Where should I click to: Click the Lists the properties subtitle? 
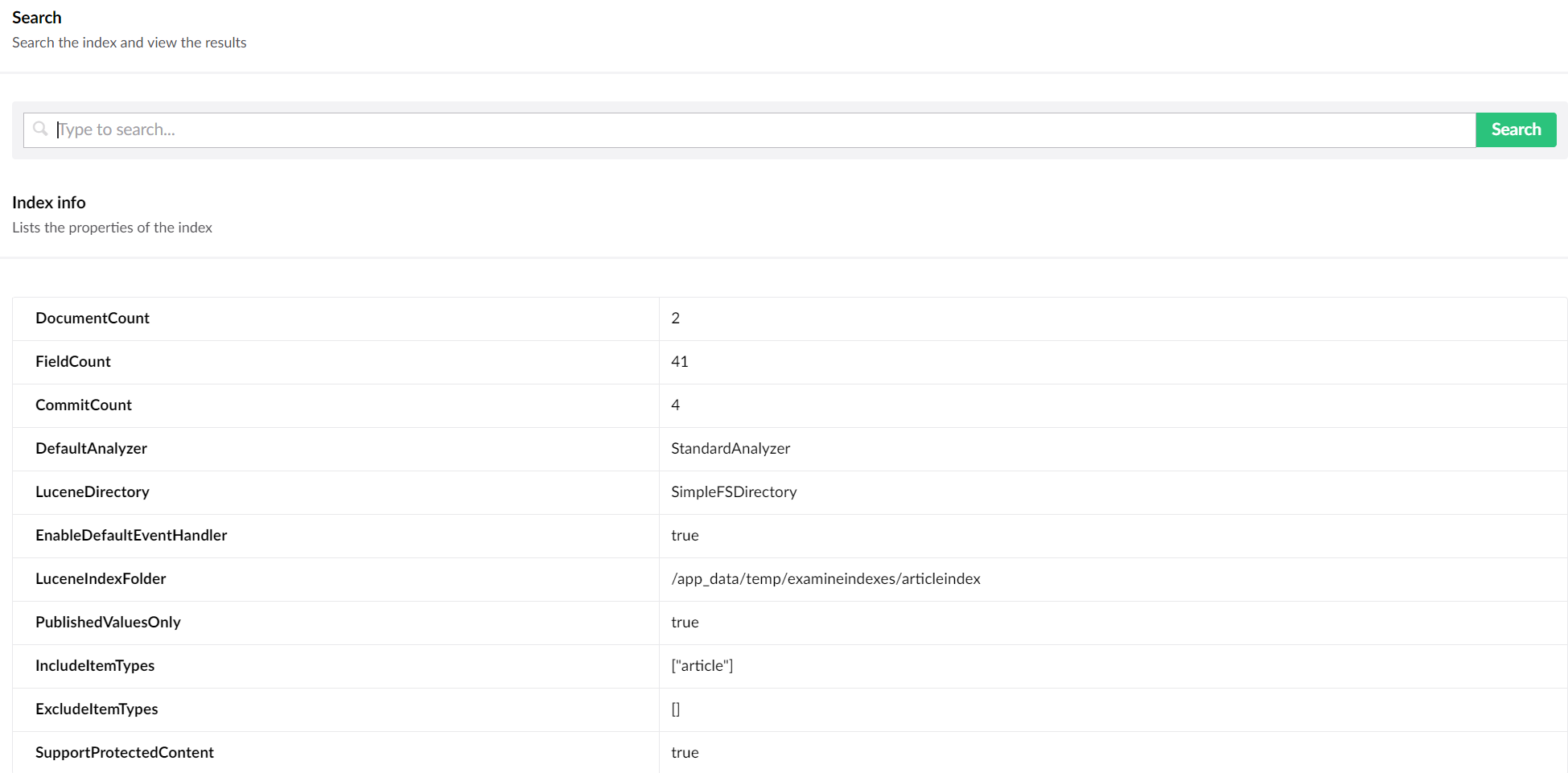pos(112,227)
